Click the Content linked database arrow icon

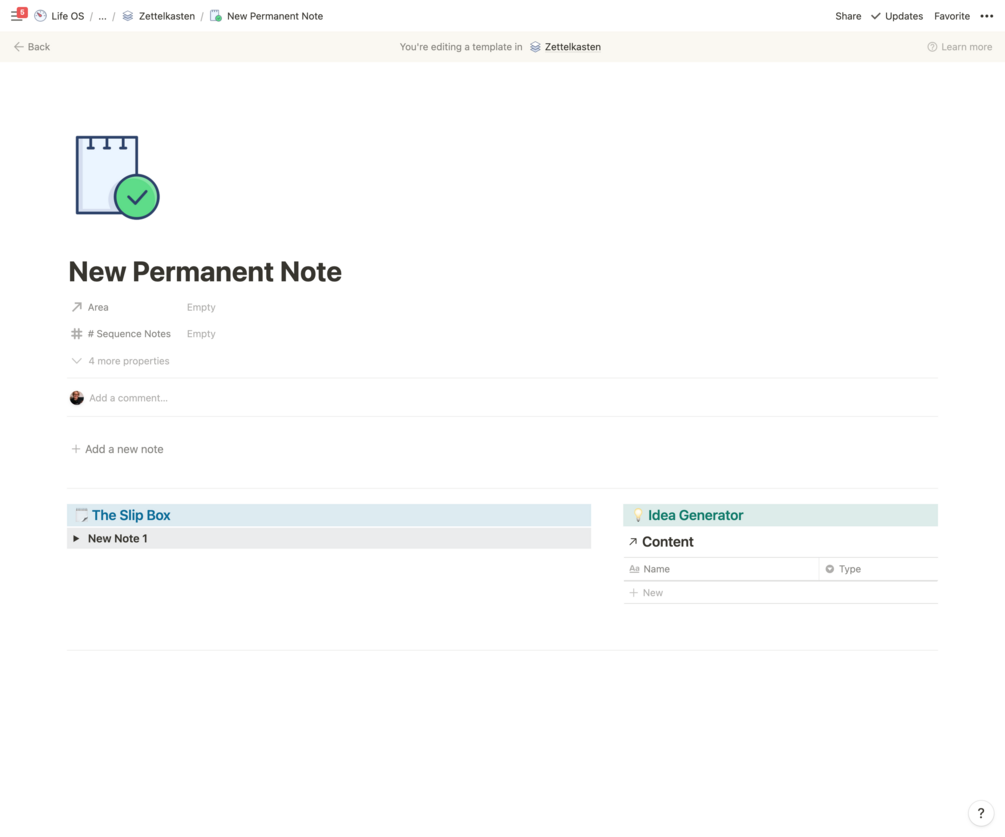[633, 542]
